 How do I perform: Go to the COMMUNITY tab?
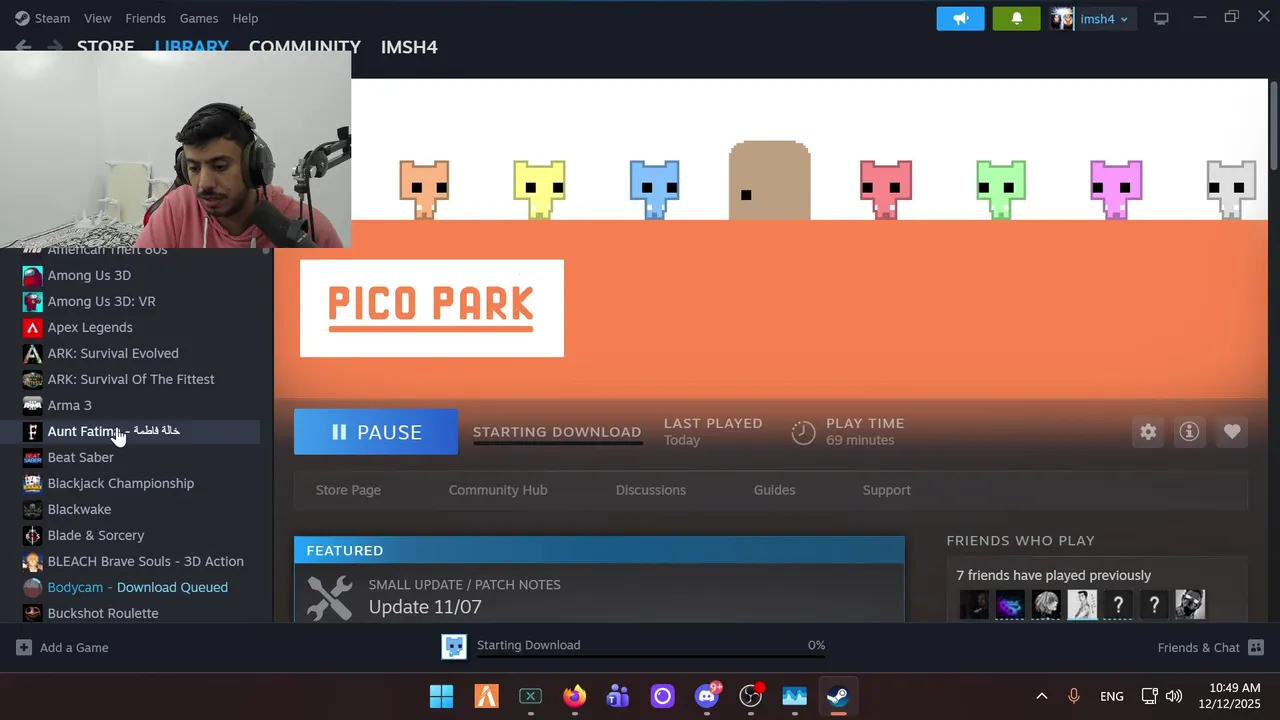coord(305,47)
